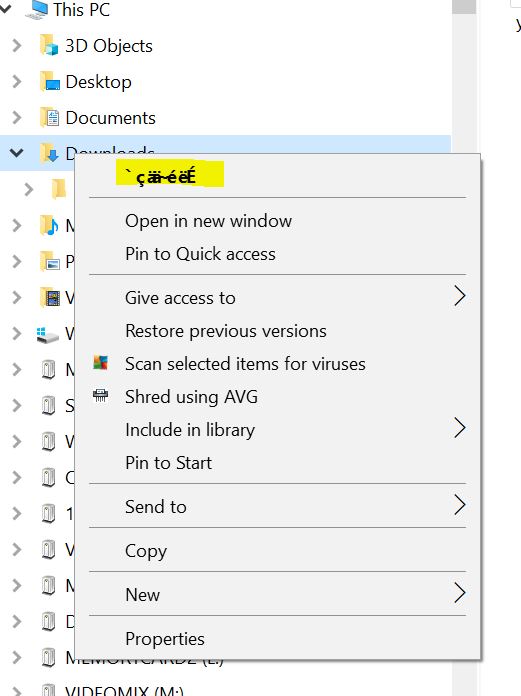Click the This PC computer icon
The image size is (521, 696).
[36, 9]
